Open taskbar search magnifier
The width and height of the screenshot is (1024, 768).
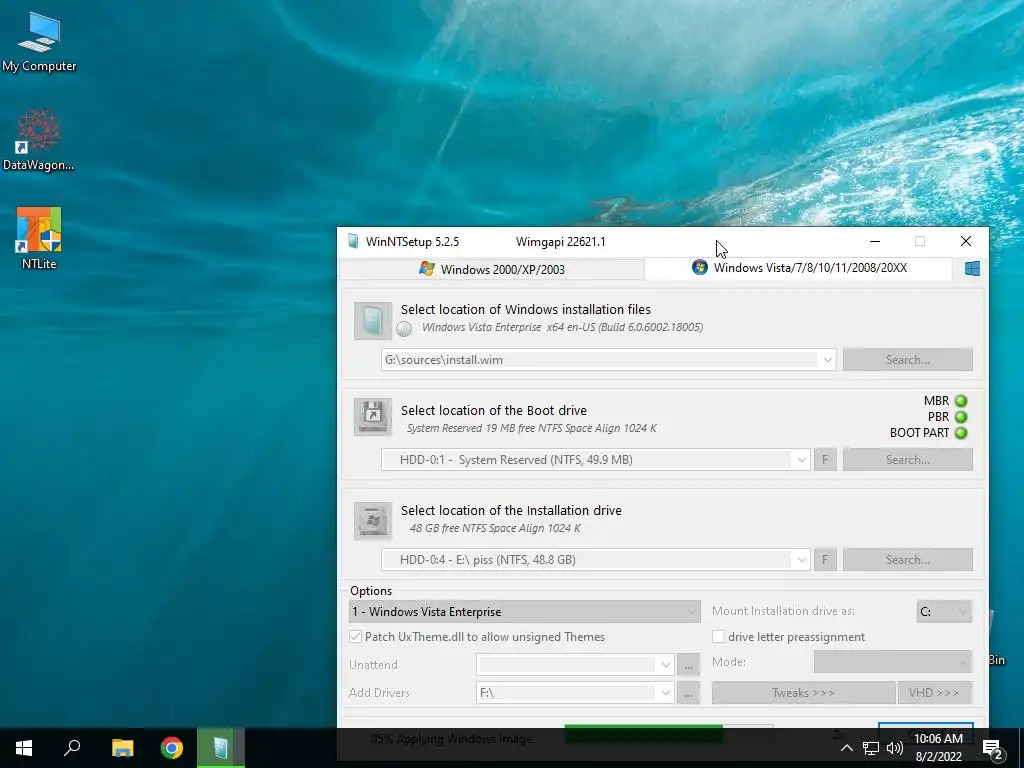pos(72,748)
